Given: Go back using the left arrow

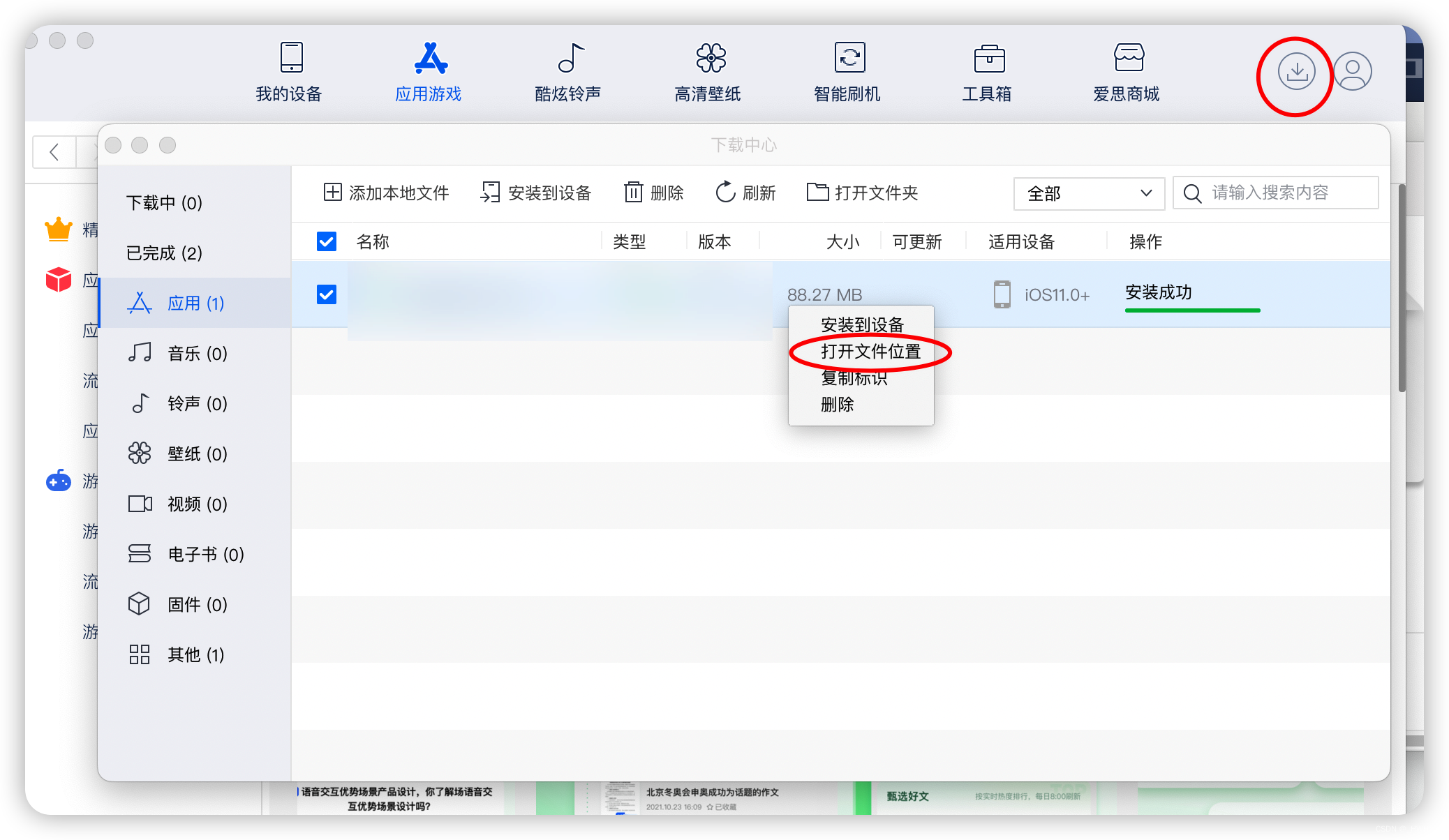Looking at the screenshot, I should pyautogui.click(x=54, y=151).
